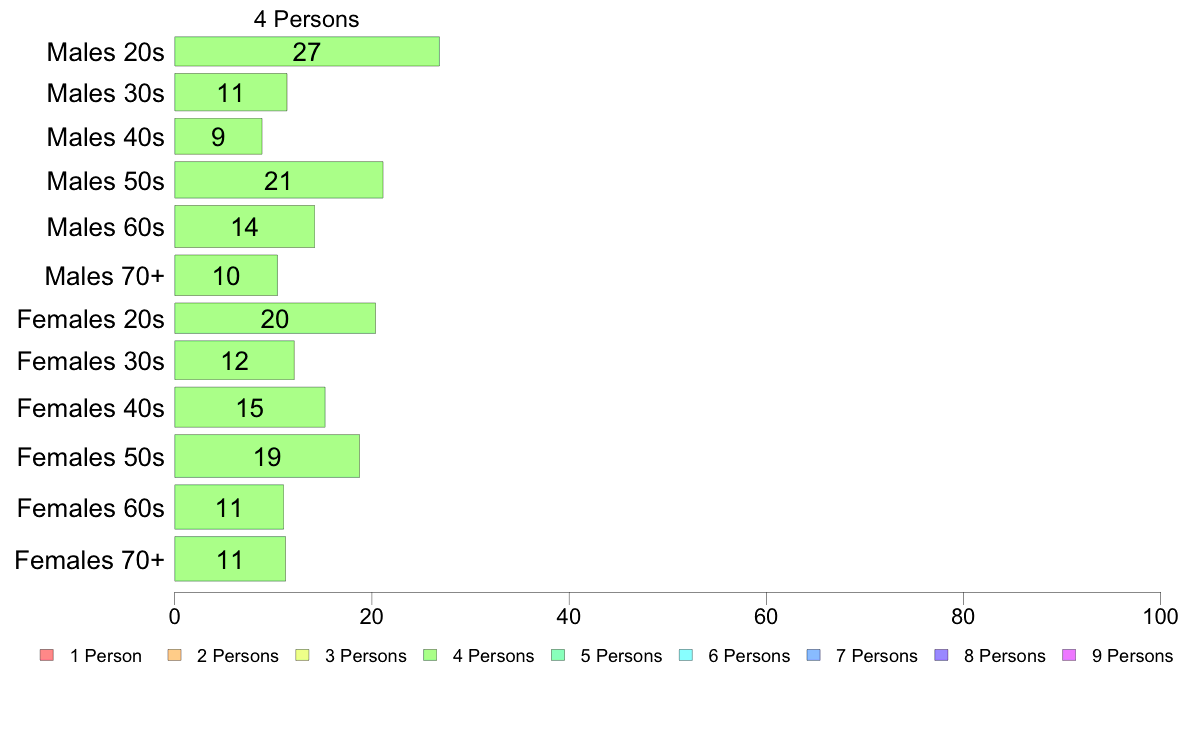Click the cyan 6 Persons legend swatch
Viewport: 1188px width, 736px height.
(x=686, y=655)
